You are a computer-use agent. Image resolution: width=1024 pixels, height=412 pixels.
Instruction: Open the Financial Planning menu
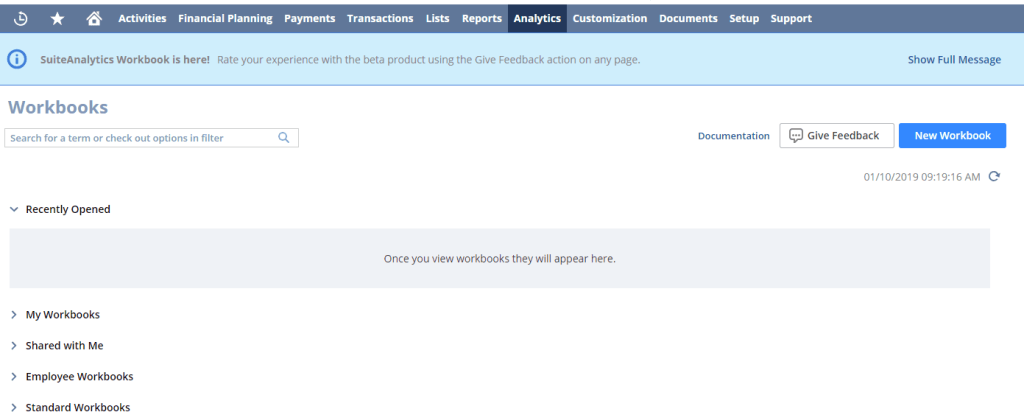225,19
